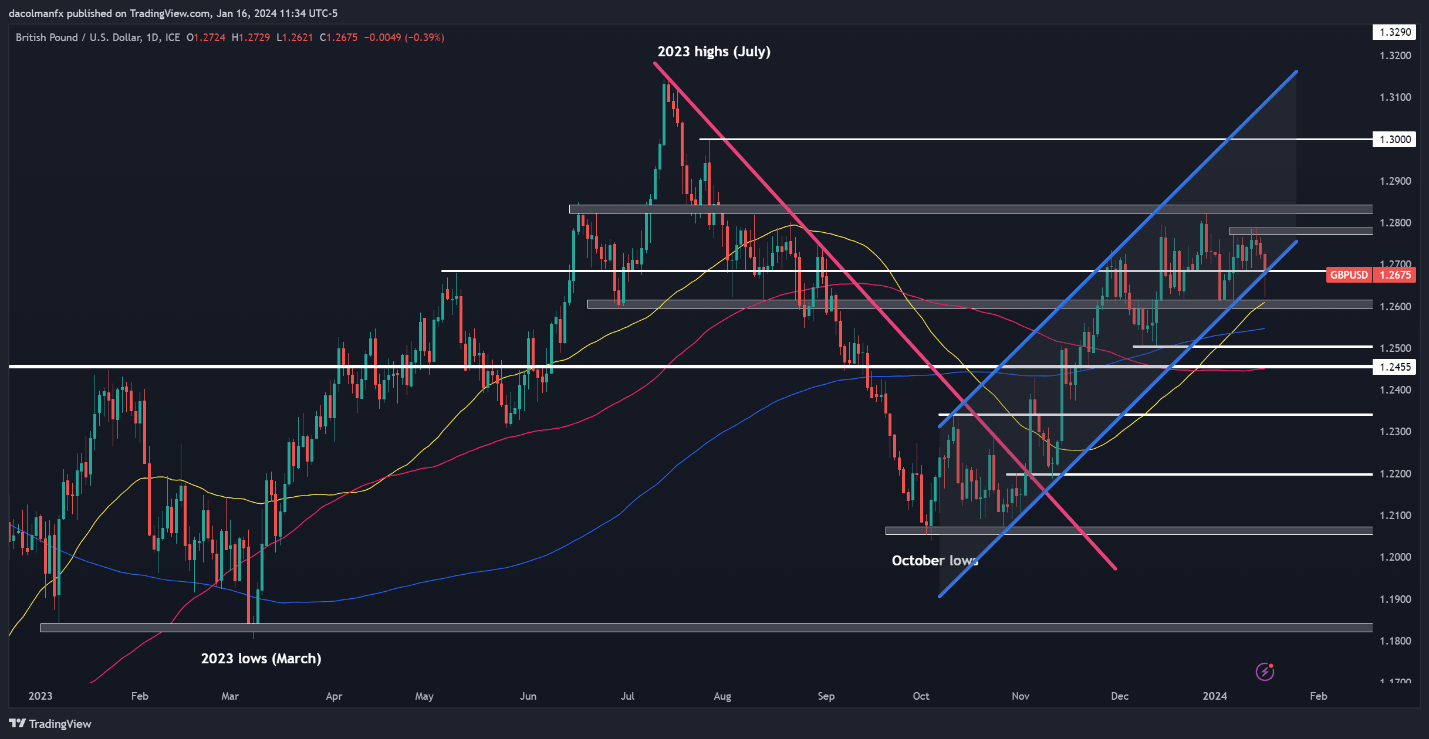Click the 1.2000 price axis label
The height and width of the screenshot is (739, 1429).
[1394, 557]
